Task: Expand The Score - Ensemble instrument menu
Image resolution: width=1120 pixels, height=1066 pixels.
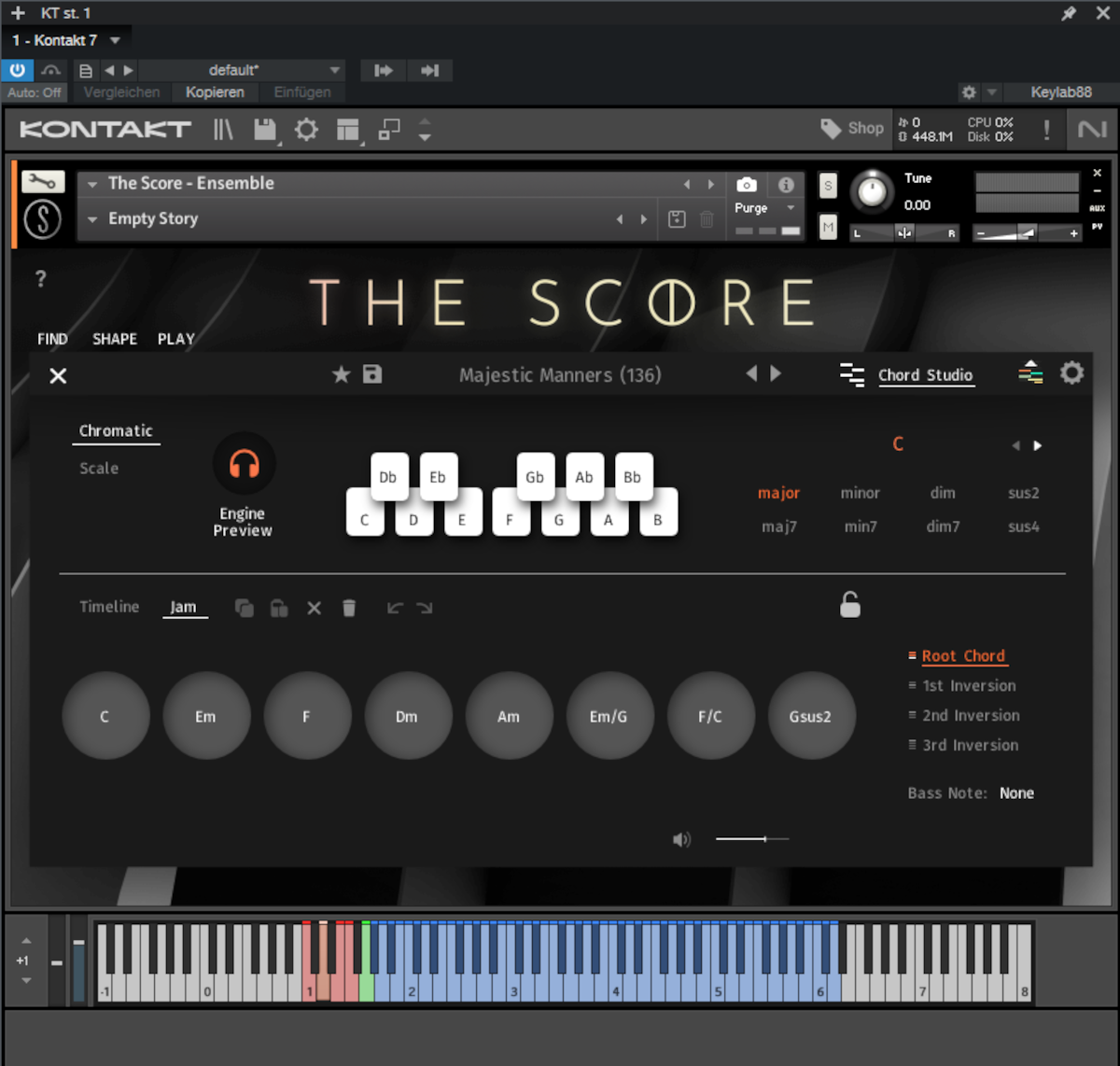Action: point(92,184)
